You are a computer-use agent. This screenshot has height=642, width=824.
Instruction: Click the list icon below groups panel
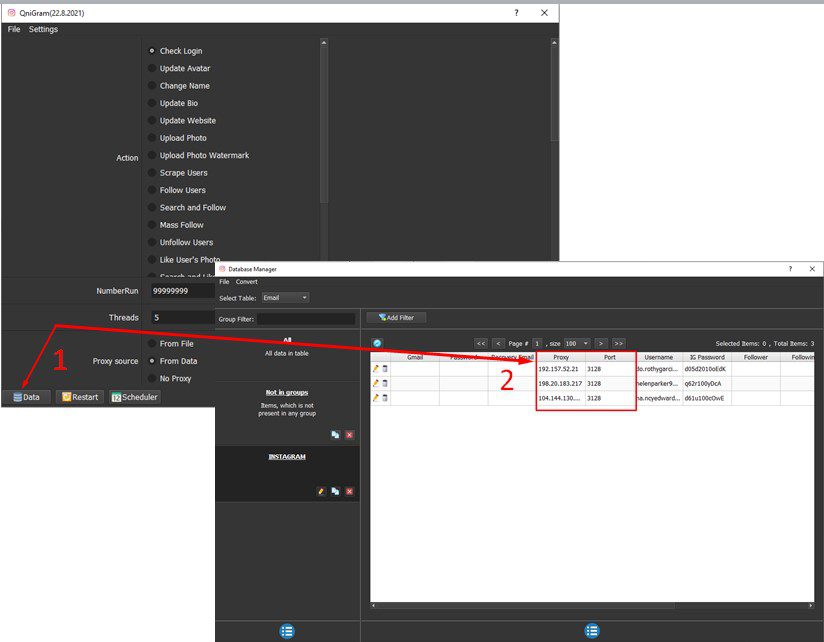[x=287, y=631]
